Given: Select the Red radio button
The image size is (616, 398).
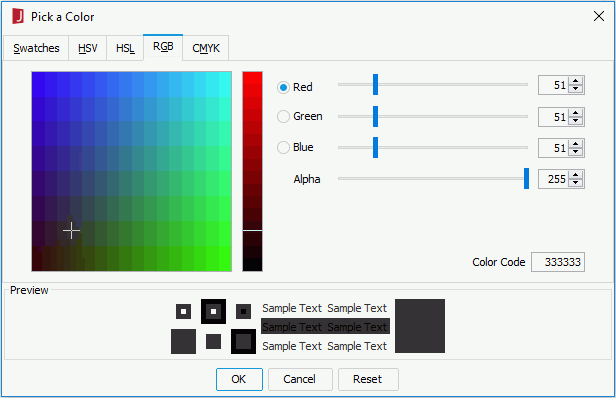Looking at the screenshot, I should pos(283,87).
